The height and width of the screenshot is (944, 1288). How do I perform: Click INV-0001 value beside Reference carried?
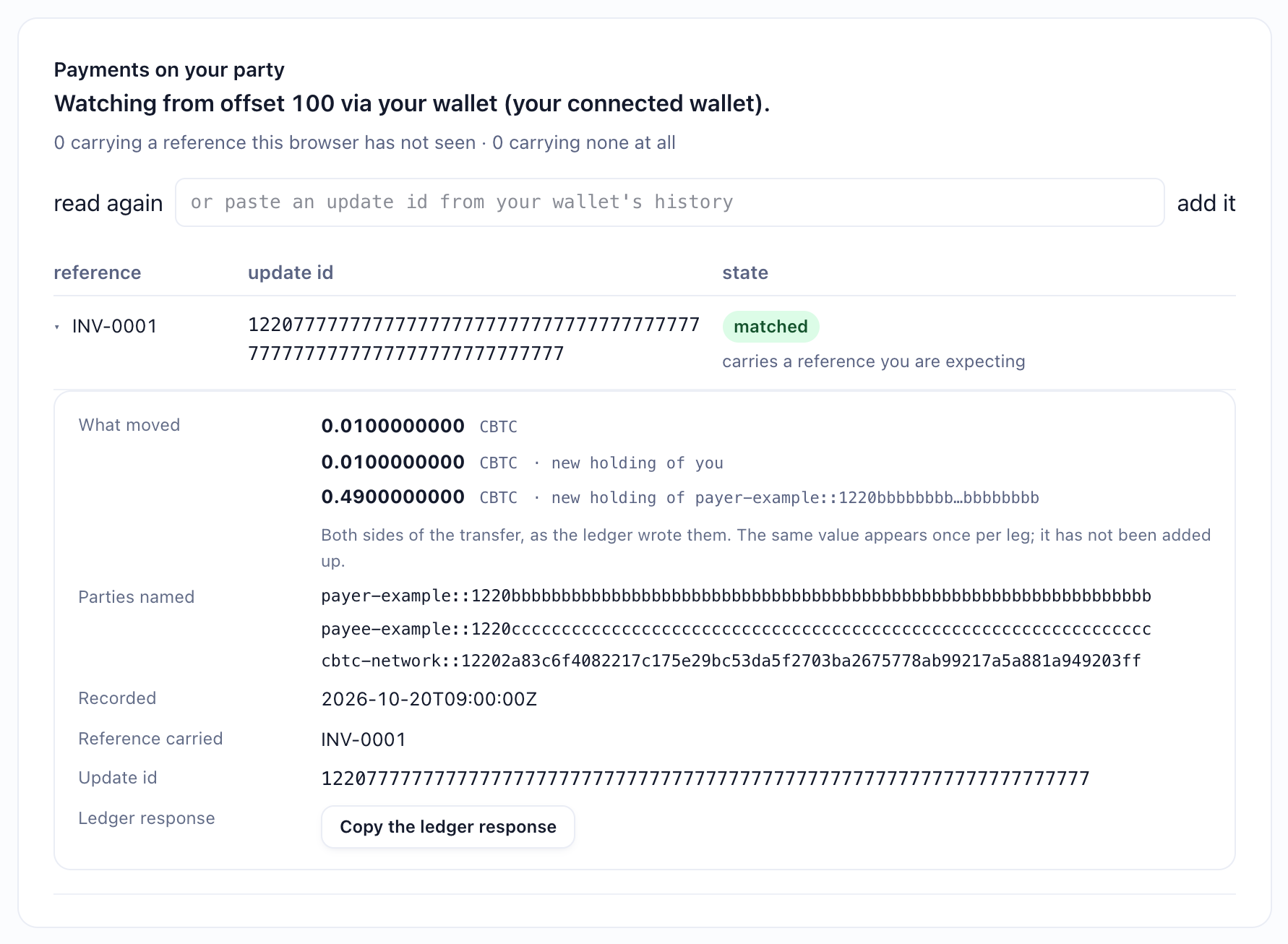tap(364, 739)
